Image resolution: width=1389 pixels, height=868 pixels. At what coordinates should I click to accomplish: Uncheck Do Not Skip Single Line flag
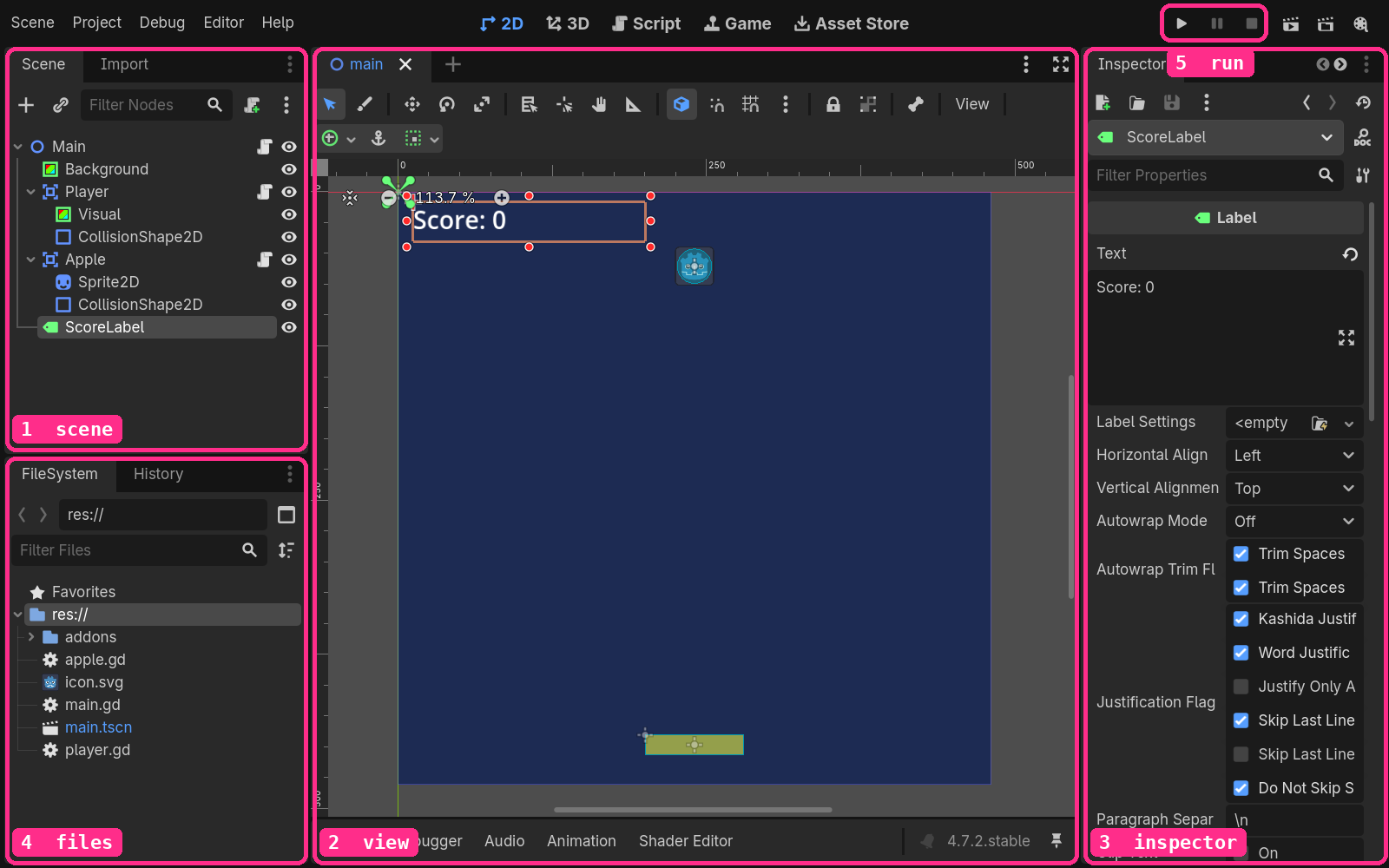point(1241,788)
